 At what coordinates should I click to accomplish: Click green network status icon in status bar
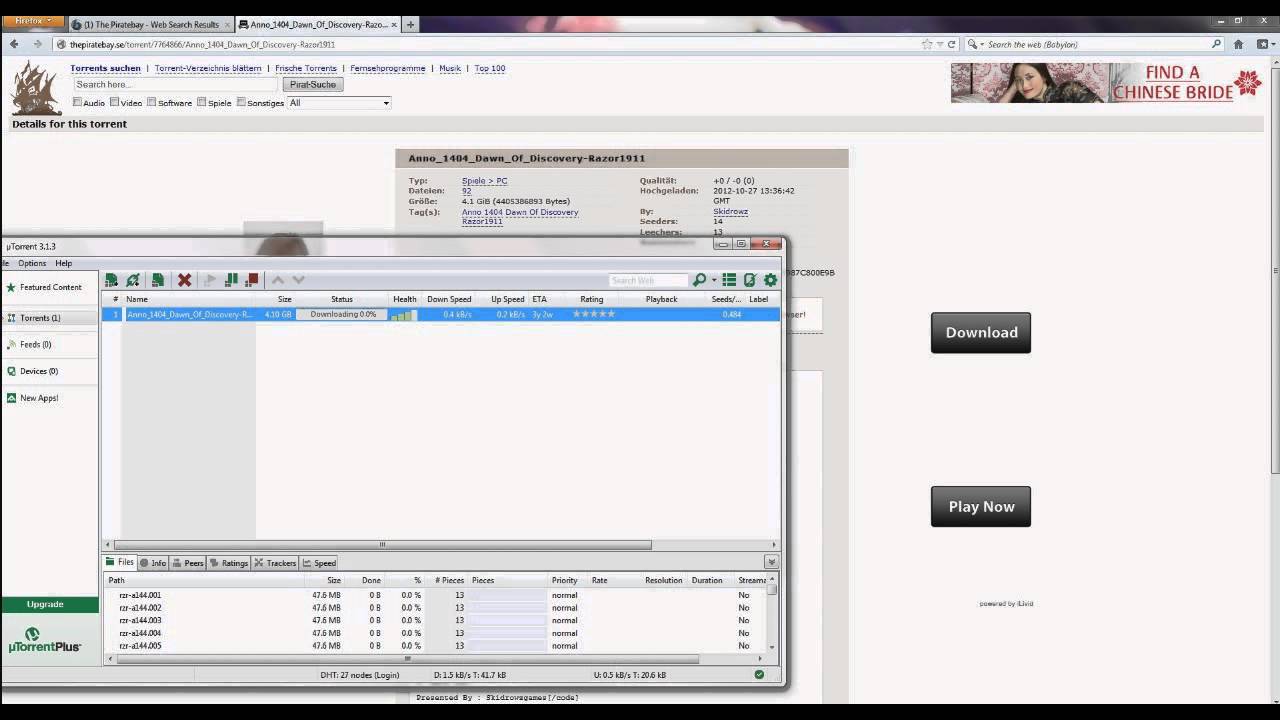pos(759,675)
